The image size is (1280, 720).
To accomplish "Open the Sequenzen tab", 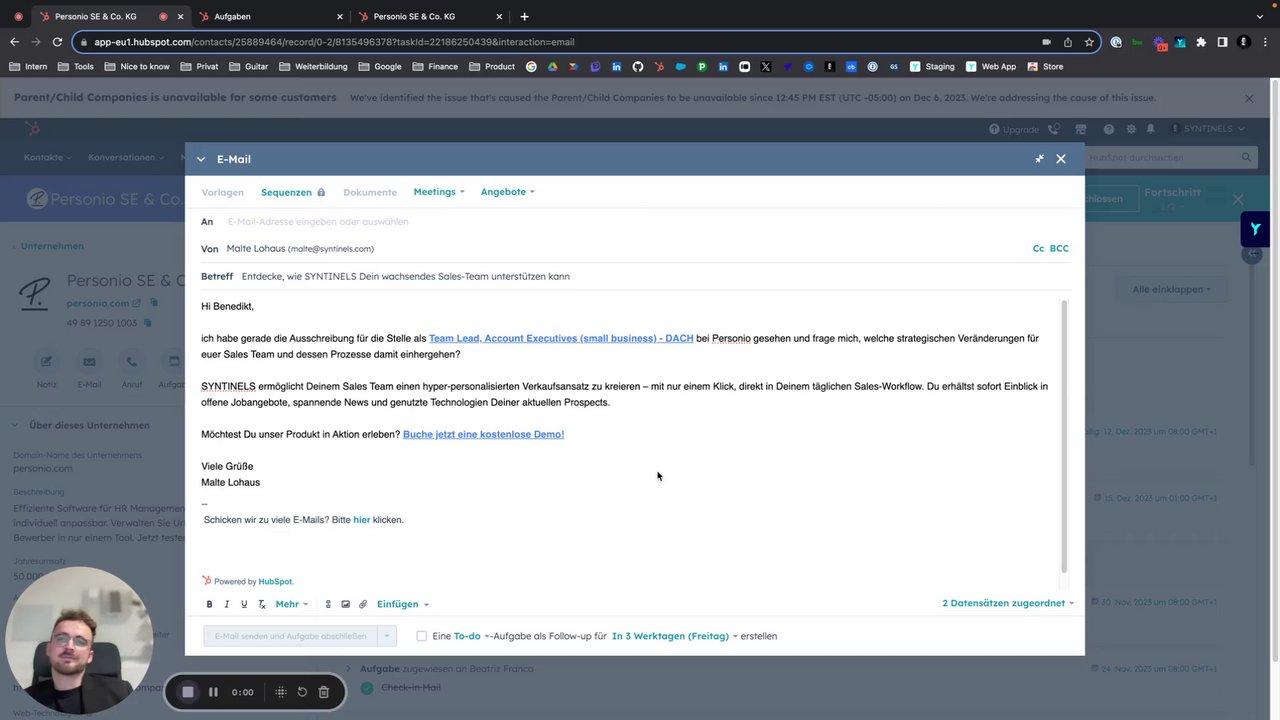I will (293, 192).
